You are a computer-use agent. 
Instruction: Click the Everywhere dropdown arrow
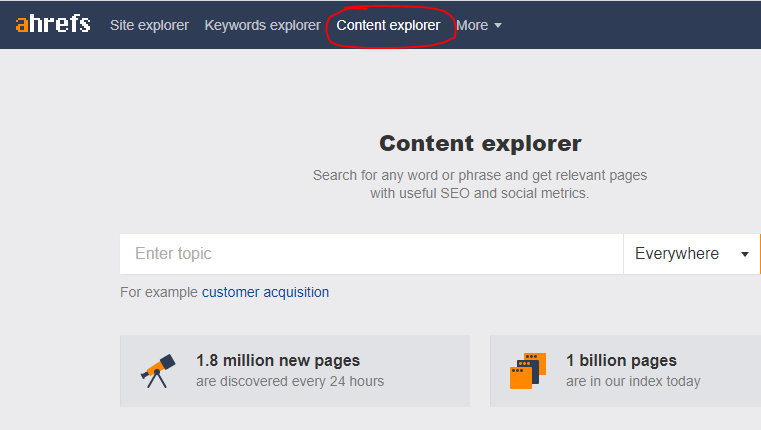coord(745,254)
